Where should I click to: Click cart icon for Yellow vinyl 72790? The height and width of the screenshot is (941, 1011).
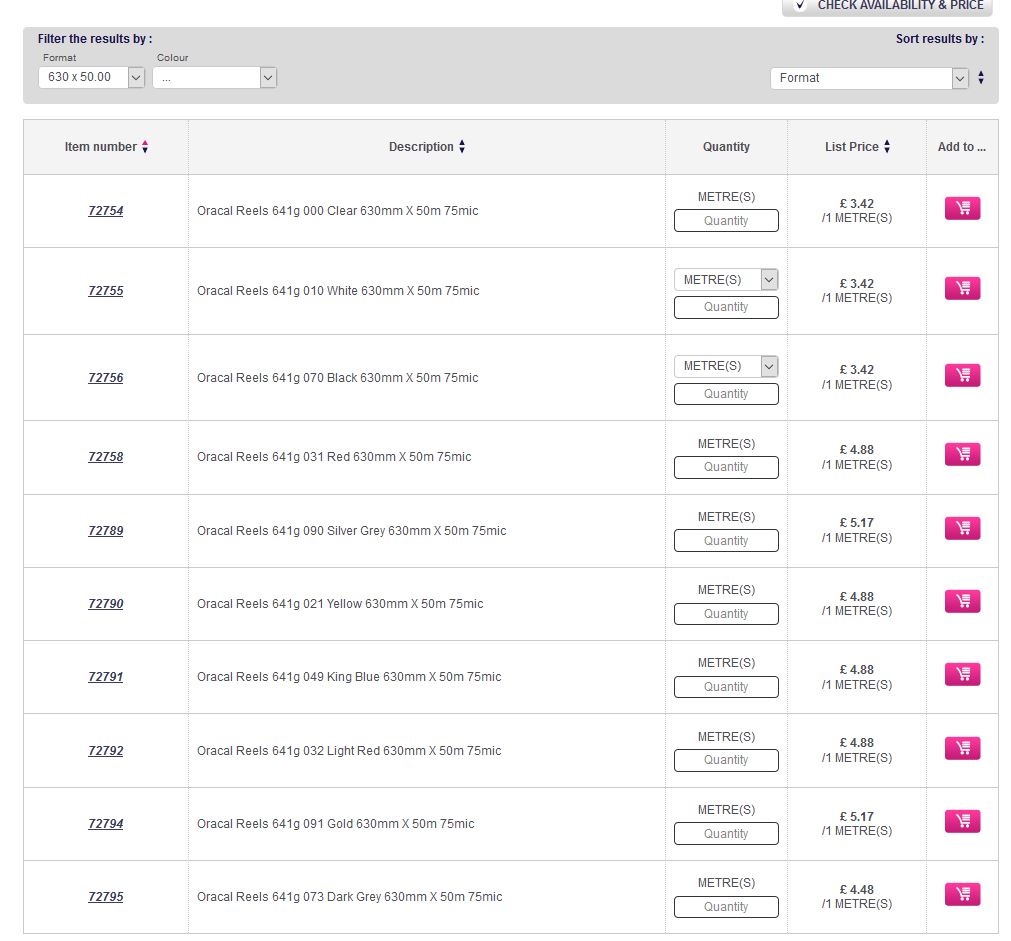point(962,601)
